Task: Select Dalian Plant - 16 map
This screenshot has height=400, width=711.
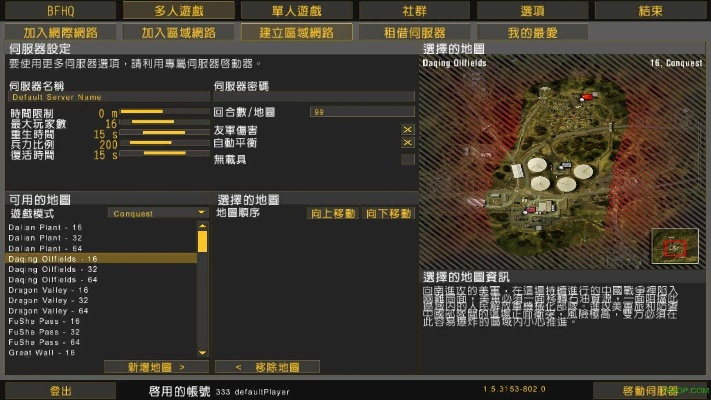Action: click(x=102, y=227)
